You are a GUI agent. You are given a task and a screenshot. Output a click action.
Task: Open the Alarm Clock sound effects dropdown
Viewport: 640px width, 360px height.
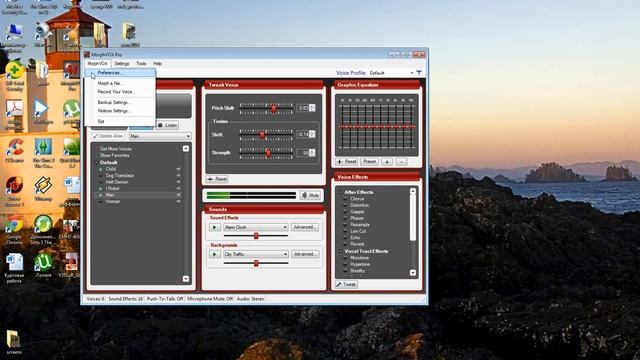(256, 227)
